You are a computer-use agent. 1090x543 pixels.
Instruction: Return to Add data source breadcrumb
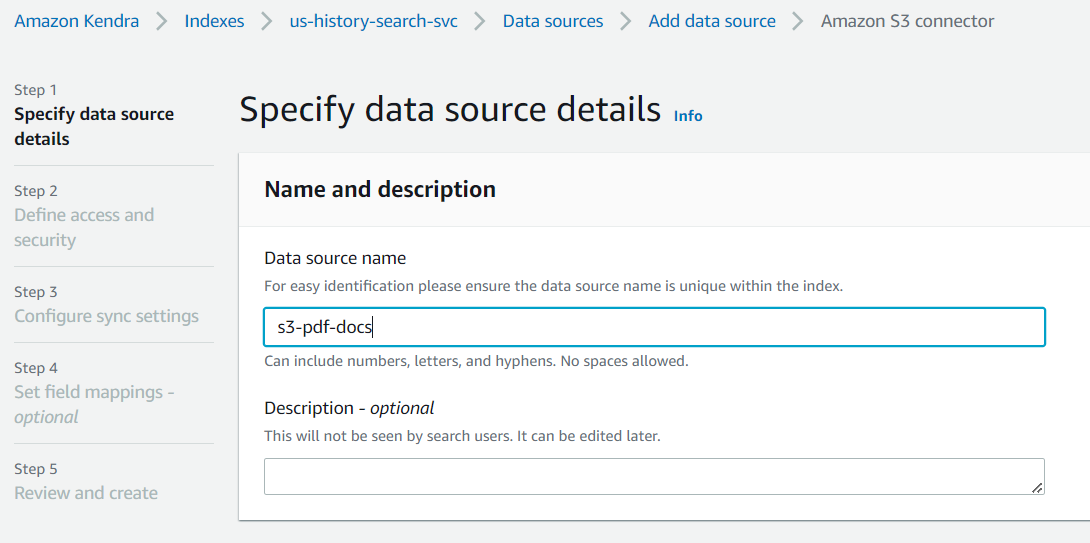pos(712,22)
